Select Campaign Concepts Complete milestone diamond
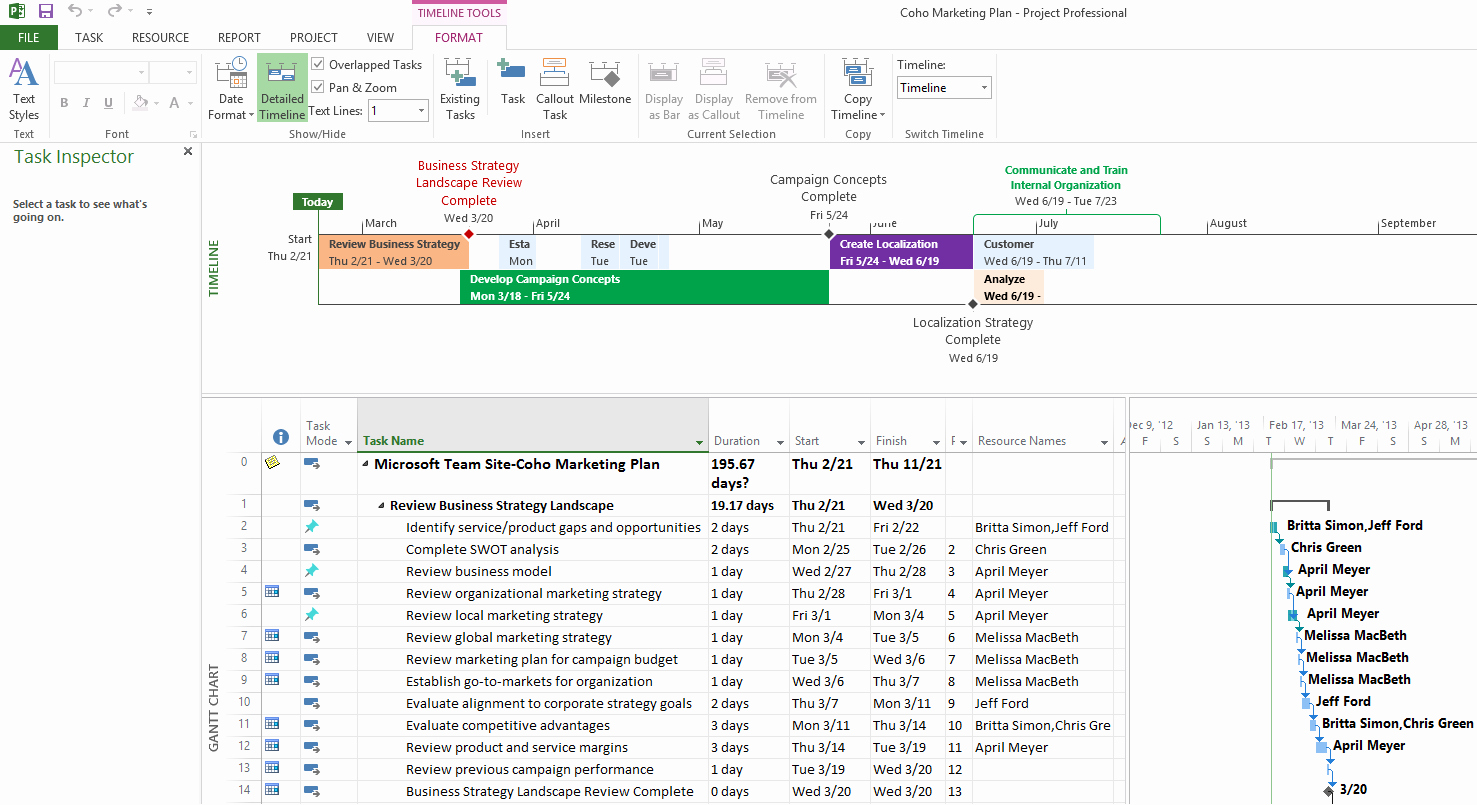This screenshot has height=805, width=1477. (829, 234)
